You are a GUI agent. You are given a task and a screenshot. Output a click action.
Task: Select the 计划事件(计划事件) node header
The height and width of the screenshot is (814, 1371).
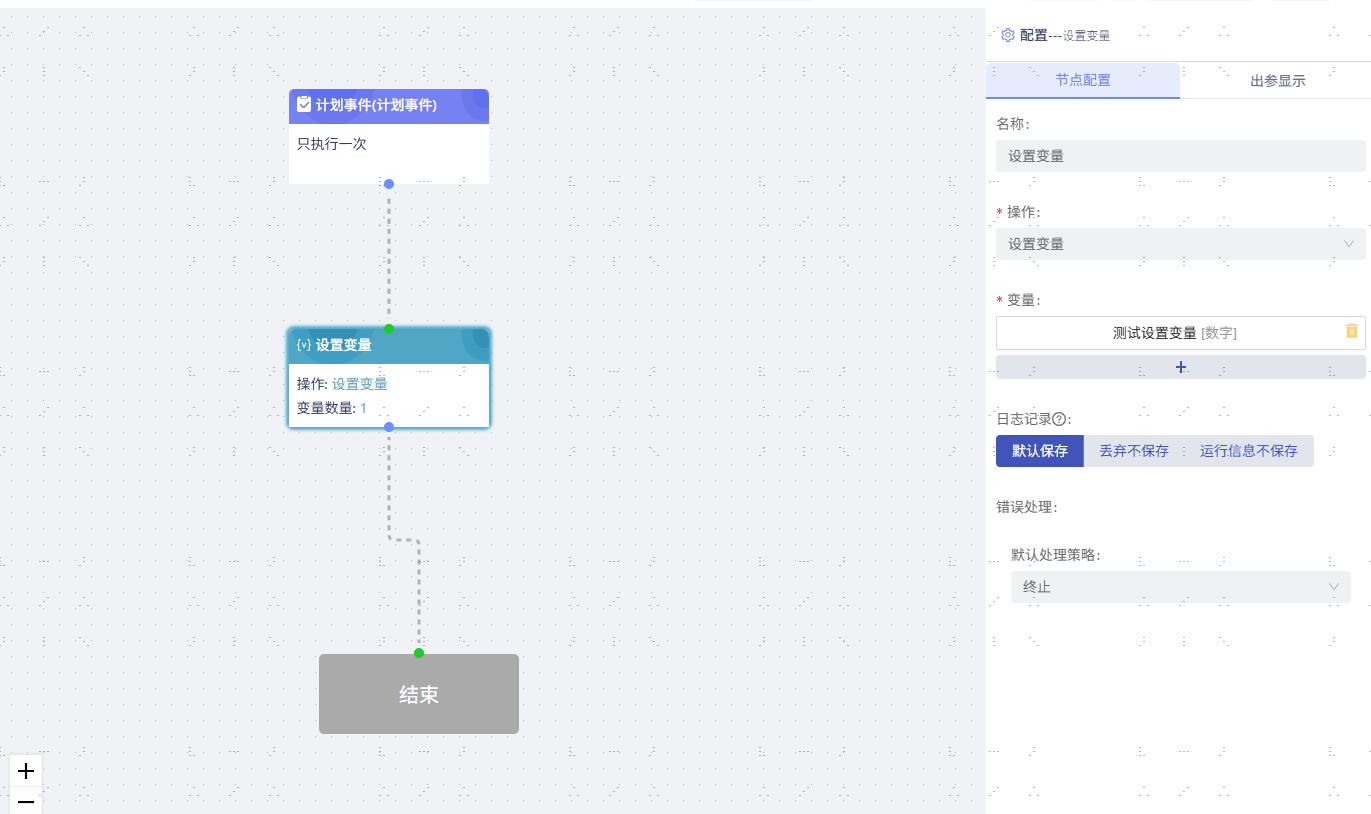pyautogui.click(x=389, y=106)
